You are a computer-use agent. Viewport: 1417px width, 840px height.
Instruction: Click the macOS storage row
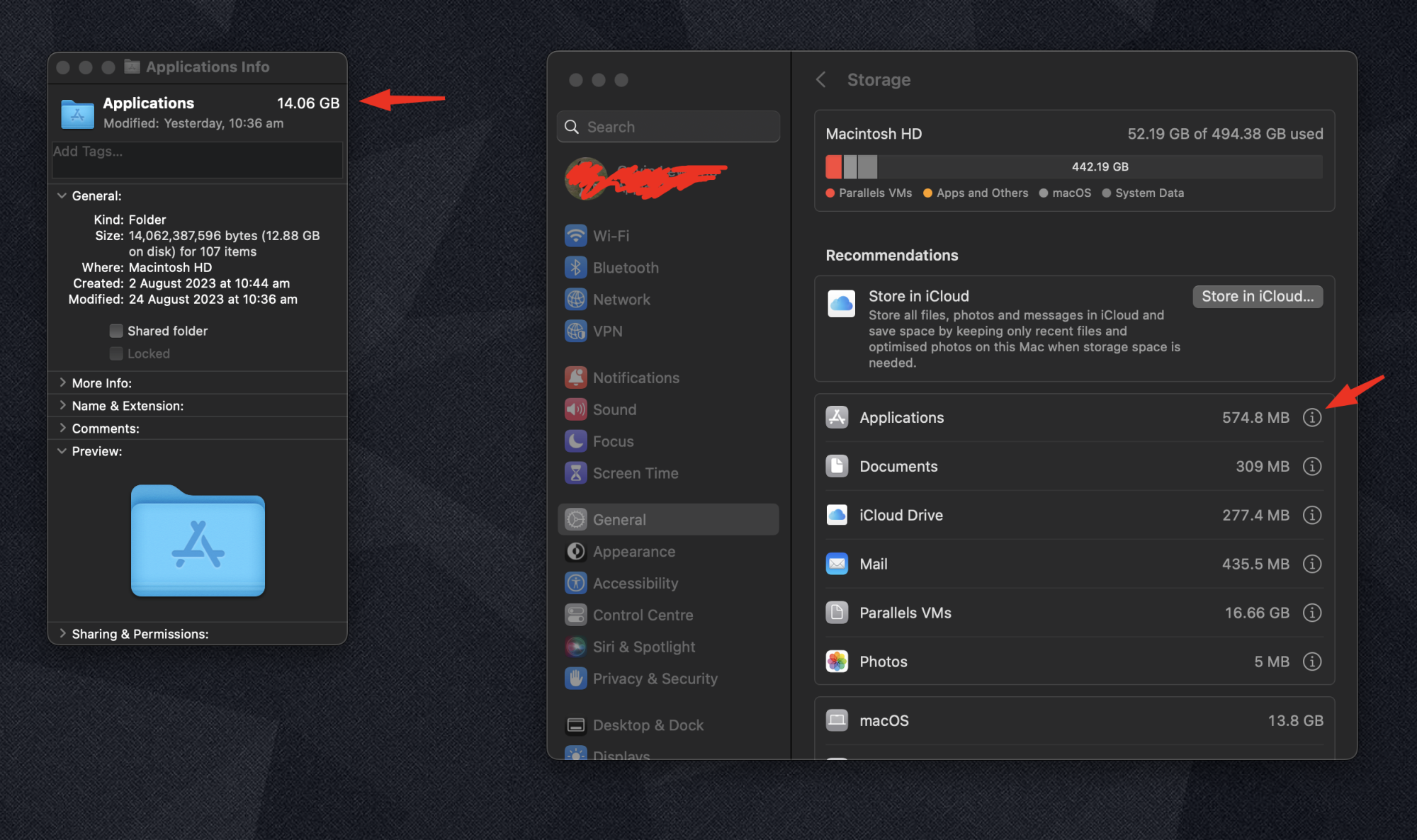click(x=1075, y=721)
